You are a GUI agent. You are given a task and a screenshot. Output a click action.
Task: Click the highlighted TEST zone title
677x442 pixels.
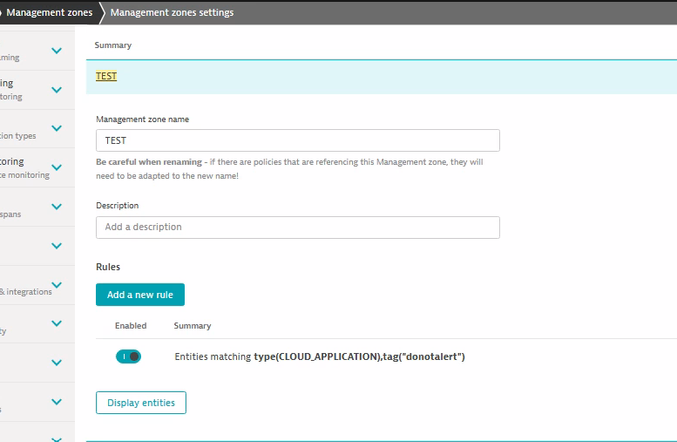click(x=106, y=76)
